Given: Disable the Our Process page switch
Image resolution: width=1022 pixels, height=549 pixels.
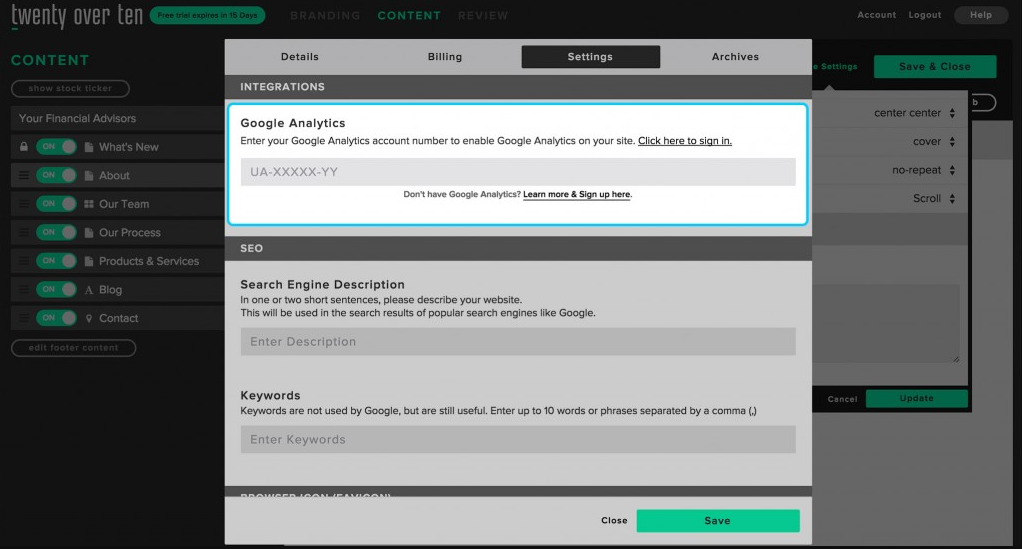Looking at the screenshot, I should [x=56, y=232].
